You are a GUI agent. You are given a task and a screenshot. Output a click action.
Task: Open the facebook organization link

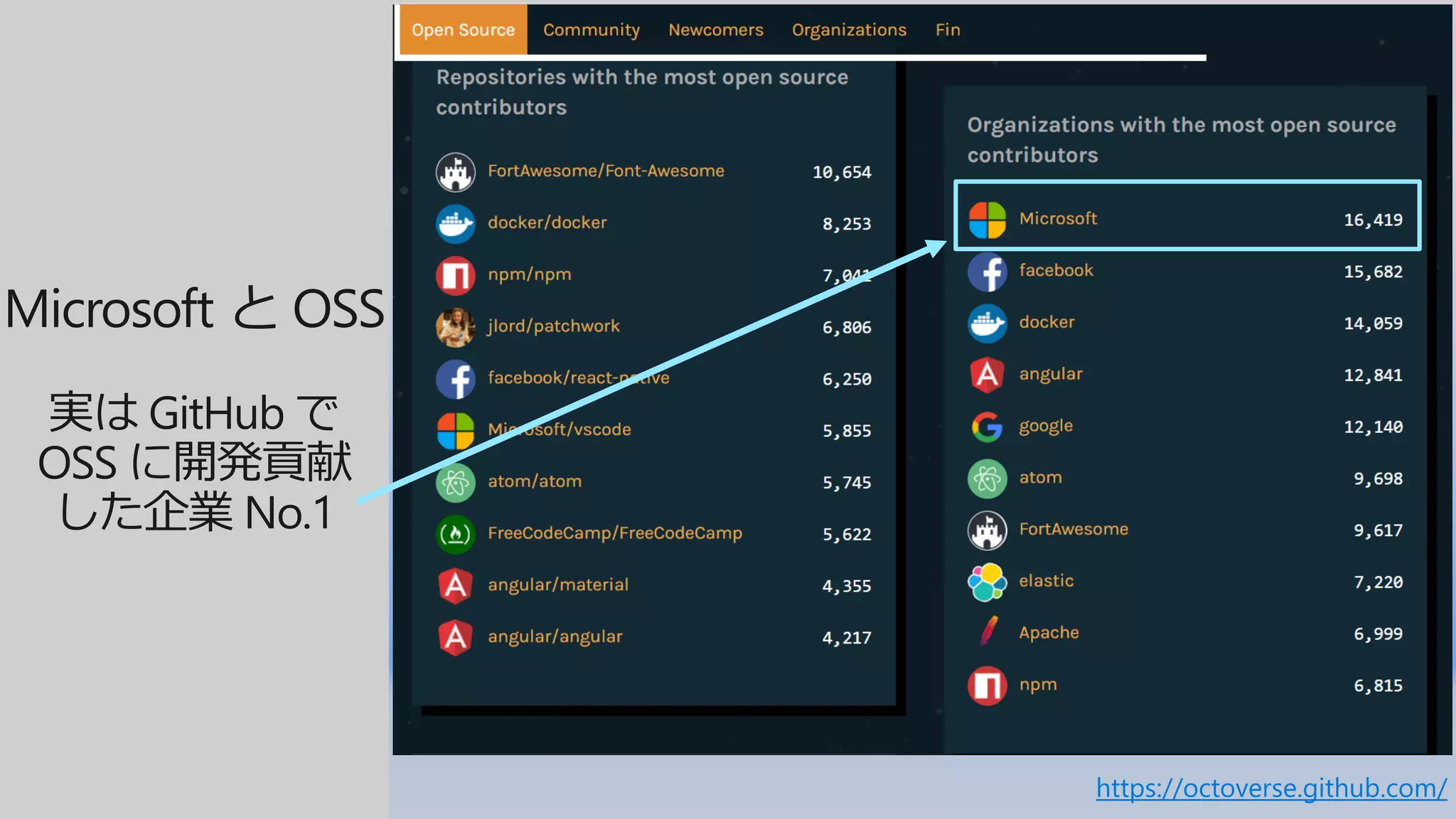(1056, 270)
